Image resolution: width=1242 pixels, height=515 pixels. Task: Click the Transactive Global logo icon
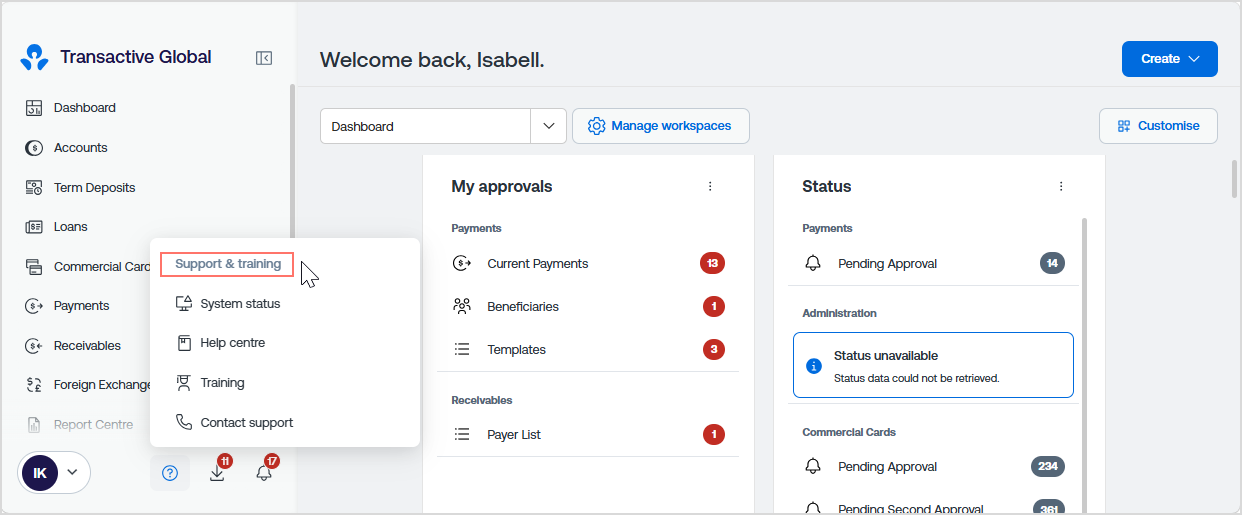pyautogui.click(x=35, y=57)
